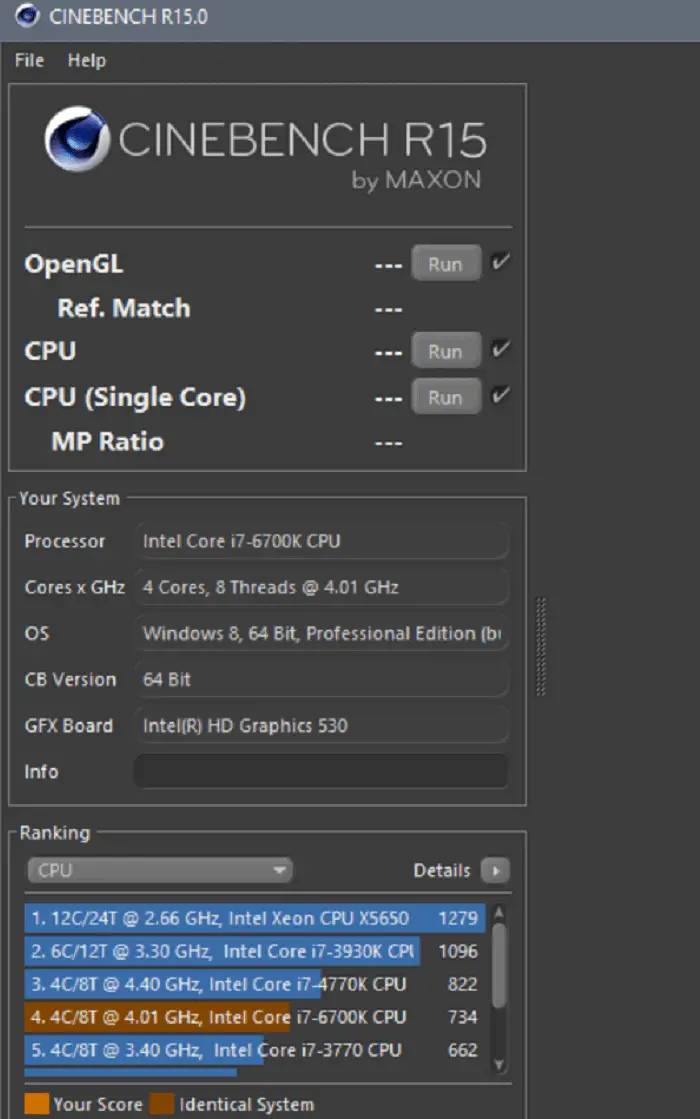Expand ranking Details with arrow button
700x1119 pixels.
(x=495, y=870)
